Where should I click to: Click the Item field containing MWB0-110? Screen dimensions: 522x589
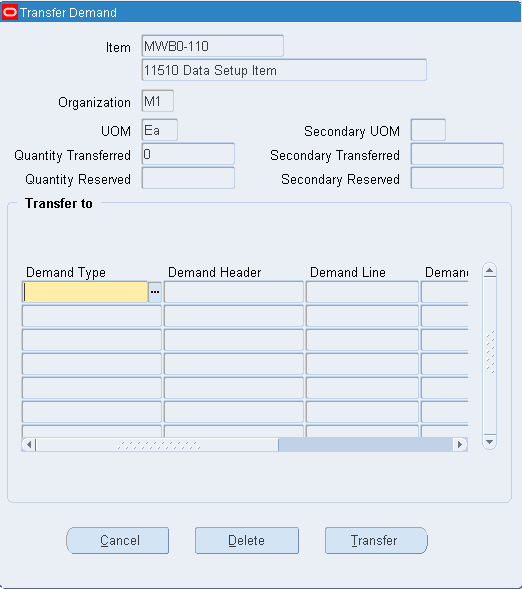tap(213, 46)
